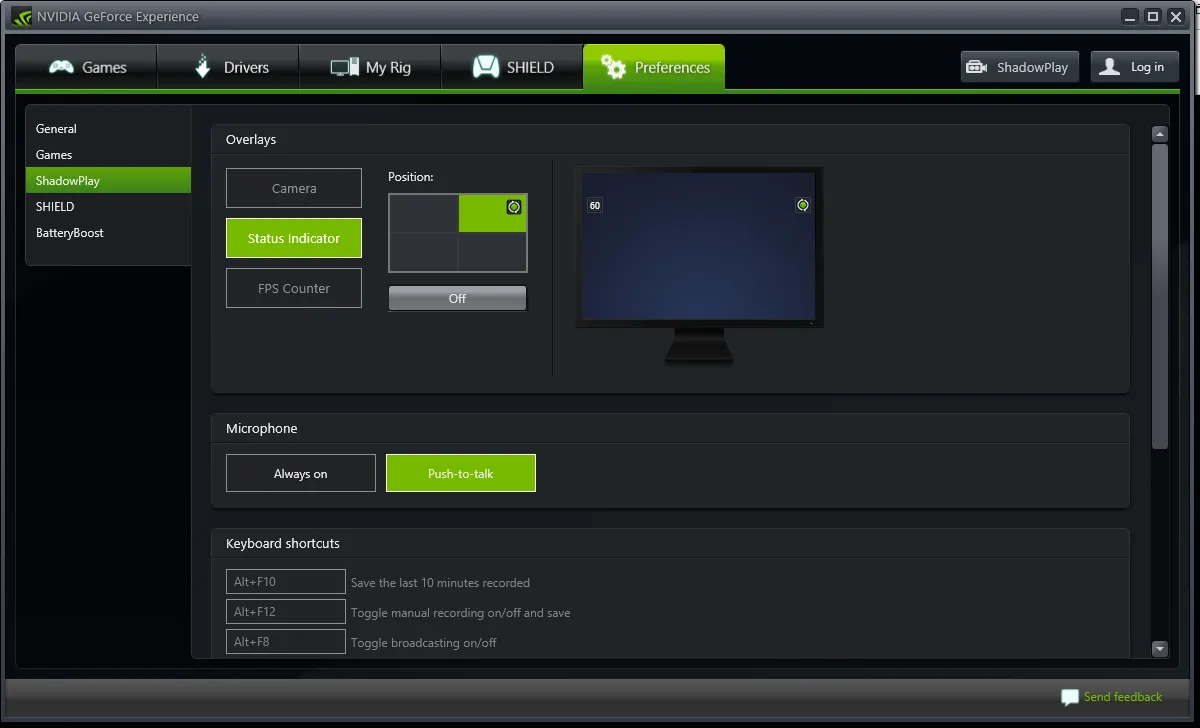Click 'Toggle broadcasting on/off' text
This screenshot has height=728, width=1200.
coord(424,643)
